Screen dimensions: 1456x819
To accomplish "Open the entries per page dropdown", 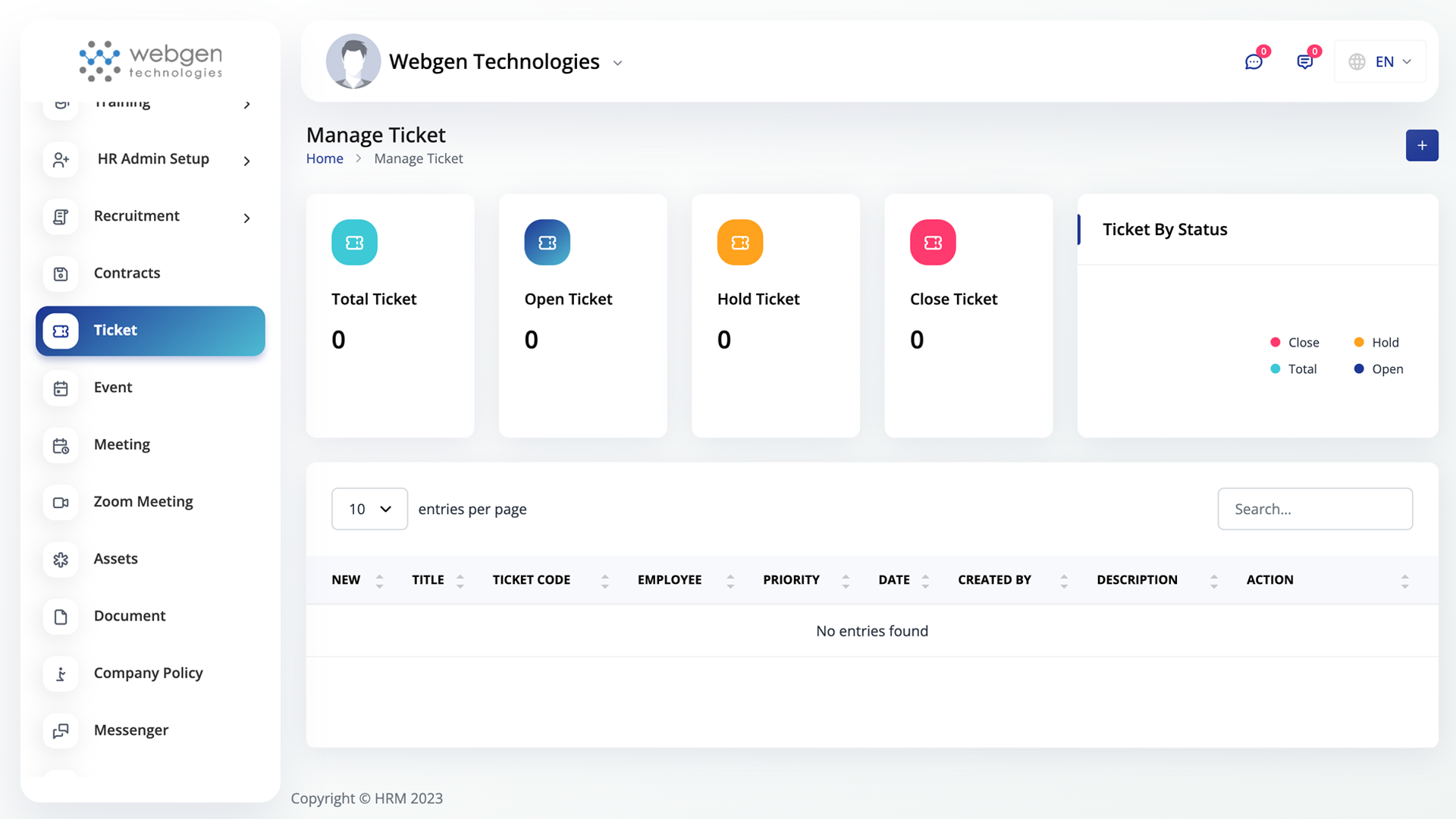I will click(x=369, y=509).
